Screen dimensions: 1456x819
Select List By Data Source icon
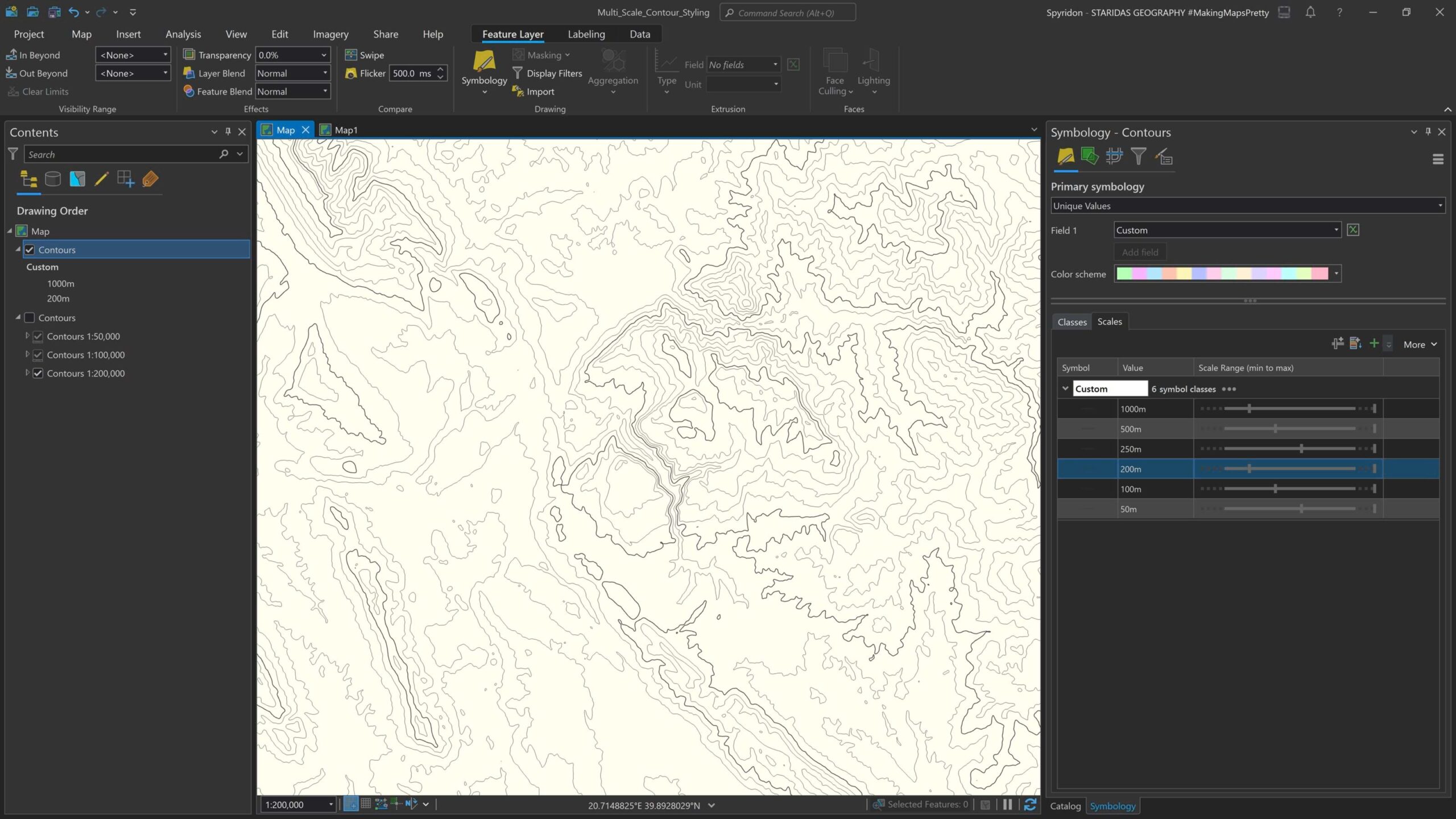[53, 180]
